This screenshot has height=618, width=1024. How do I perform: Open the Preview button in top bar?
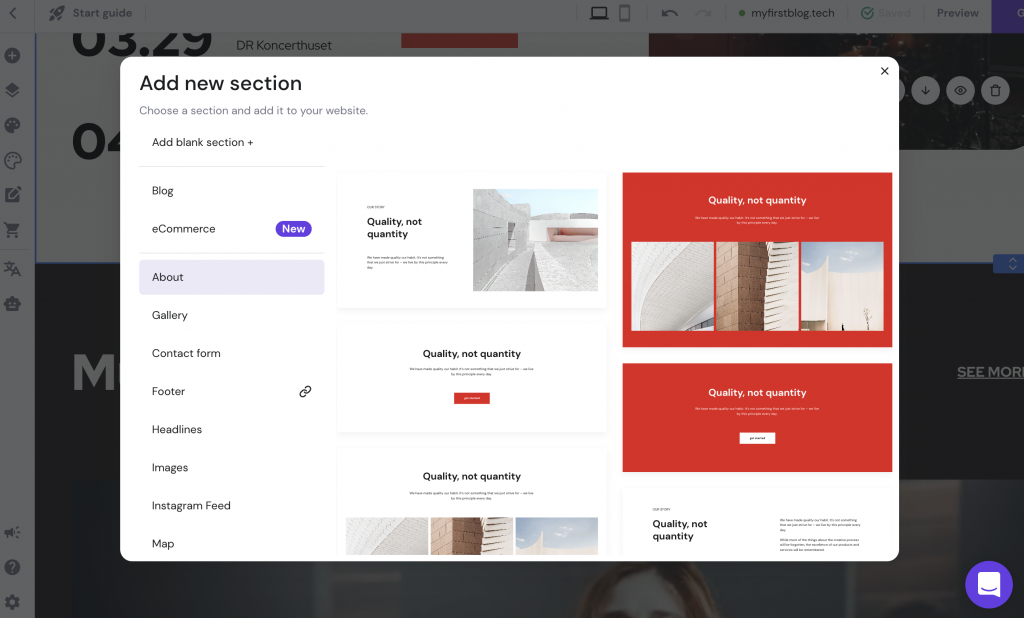(957, 13)
